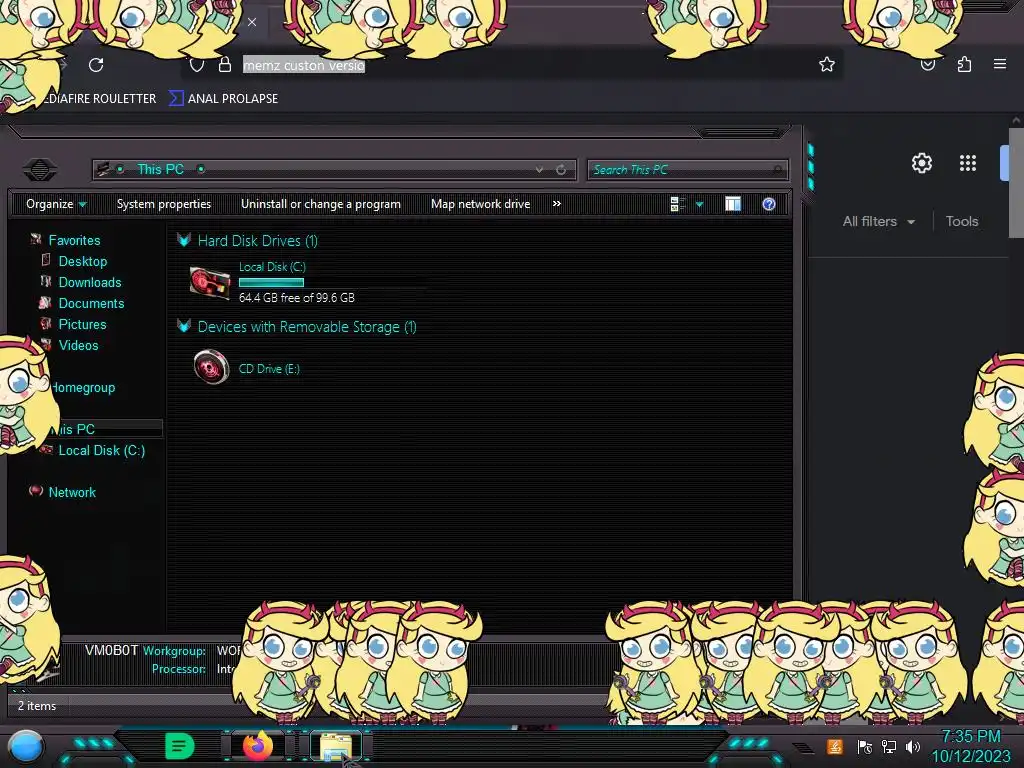1024x768 pixels.
Task: Focus the Search This PC field
Action: 688,170
